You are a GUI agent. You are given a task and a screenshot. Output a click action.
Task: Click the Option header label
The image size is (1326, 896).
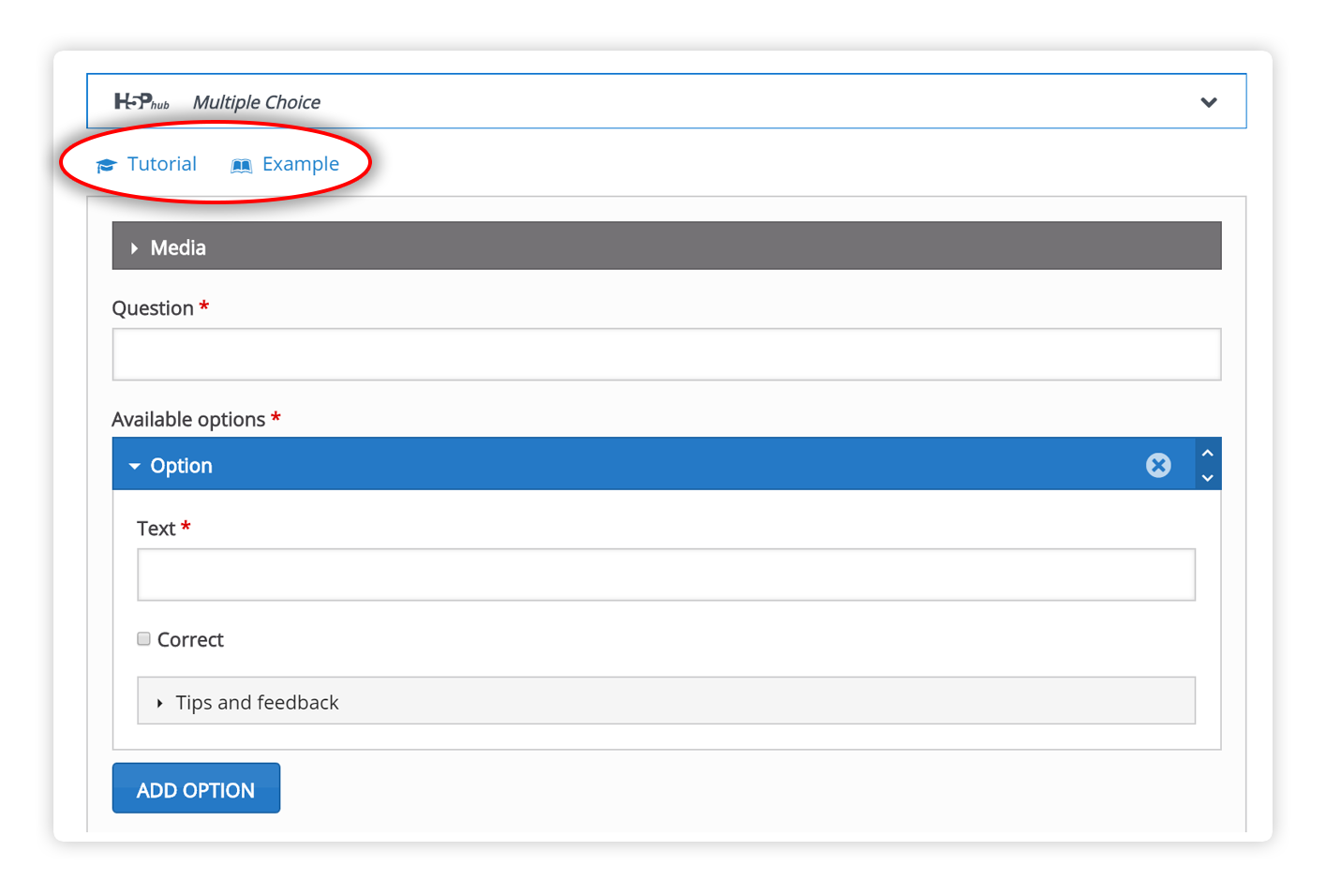[x=182, y=466]
